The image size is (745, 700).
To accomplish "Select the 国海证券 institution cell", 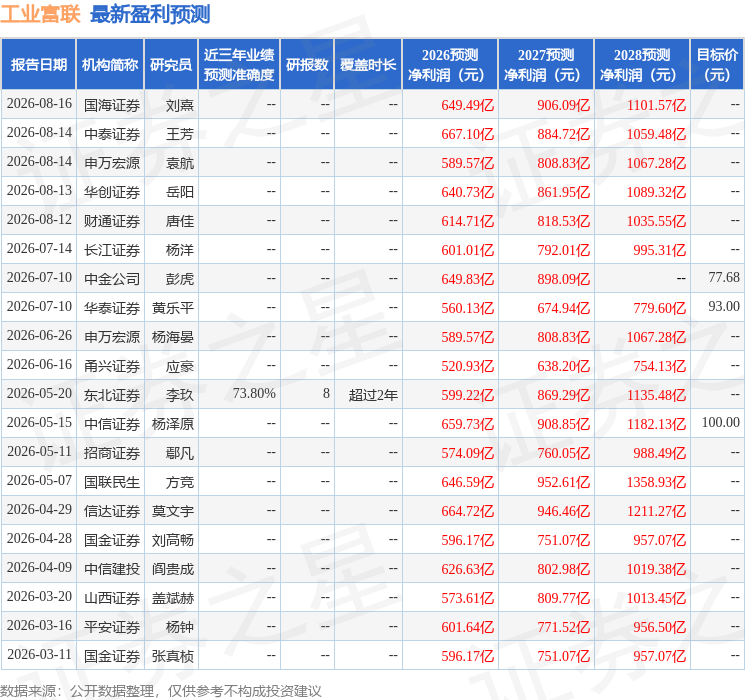I will pos(112,105).
